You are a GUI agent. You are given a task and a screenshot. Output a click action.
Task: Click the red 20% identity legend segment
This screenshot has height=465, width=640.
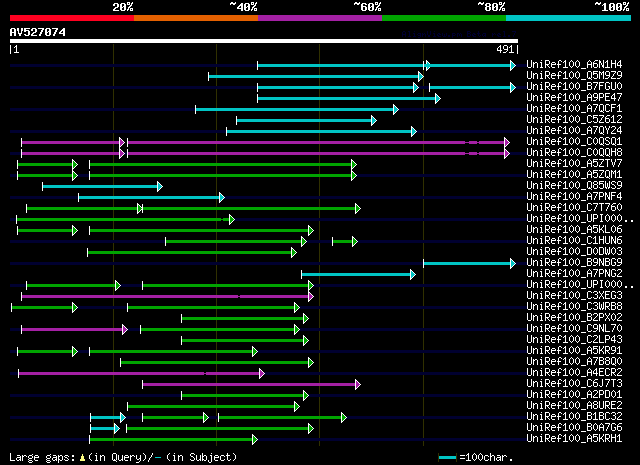72,18
